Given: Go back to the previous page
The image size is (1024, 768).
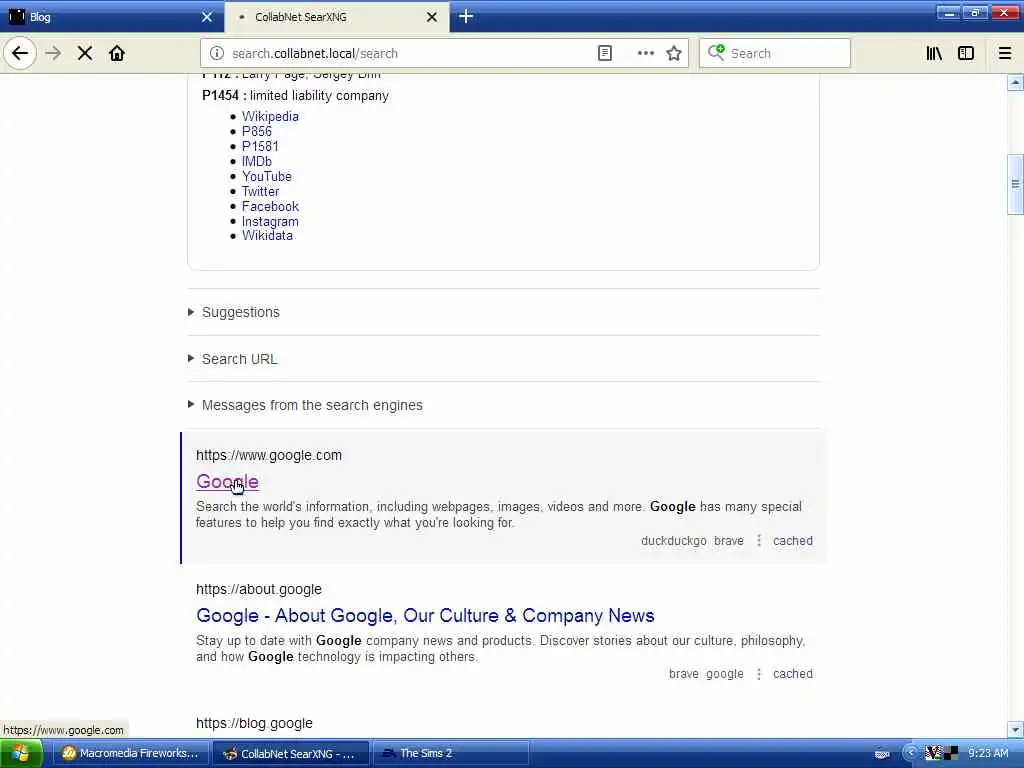Looking at the screenshot, I should coord(20,53).
